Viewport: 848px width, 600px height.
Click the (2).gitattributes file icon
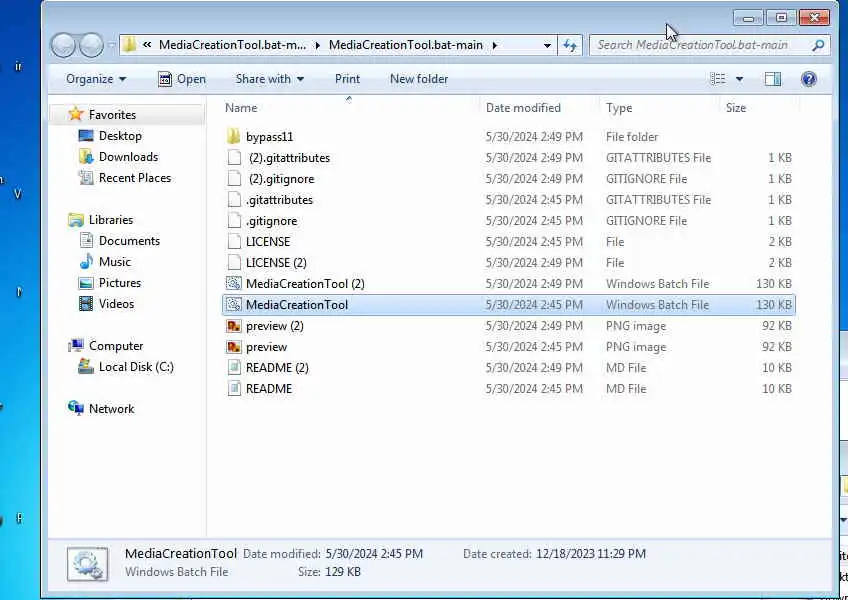pos(234,157)
